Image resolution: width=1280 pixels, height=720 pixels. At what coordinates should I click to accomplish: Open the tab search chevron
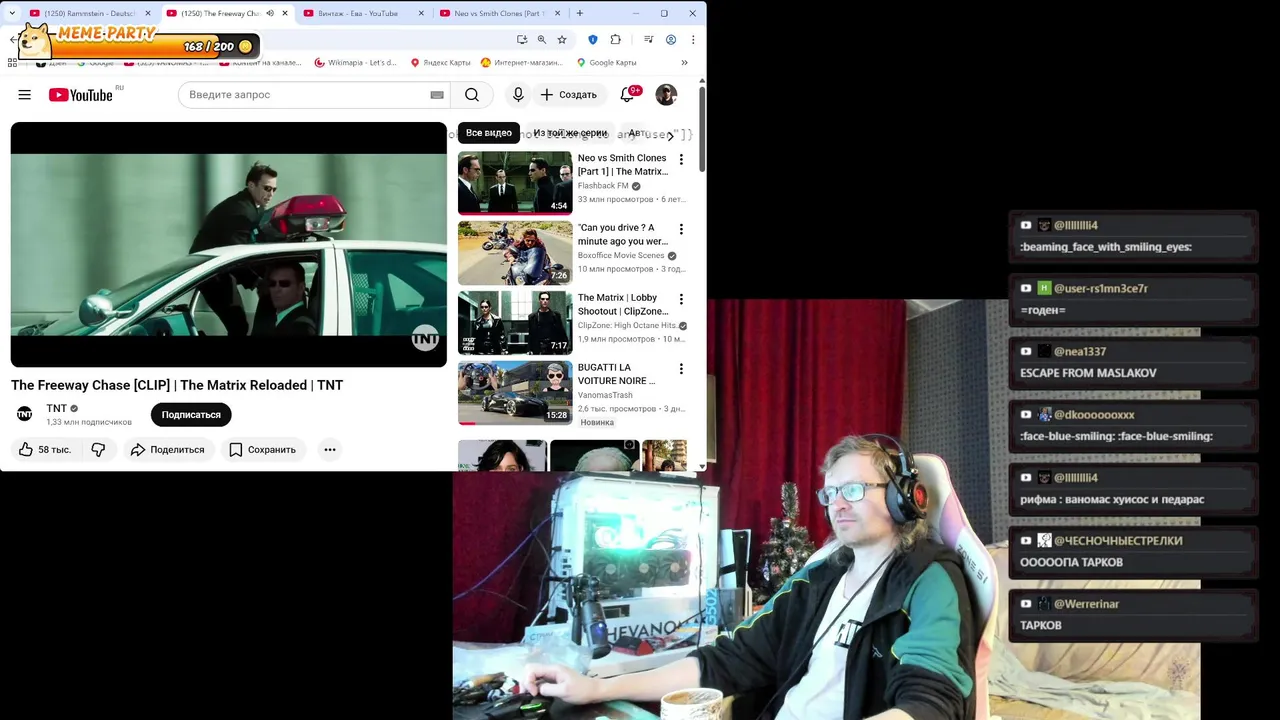click(x=12, y=13)
